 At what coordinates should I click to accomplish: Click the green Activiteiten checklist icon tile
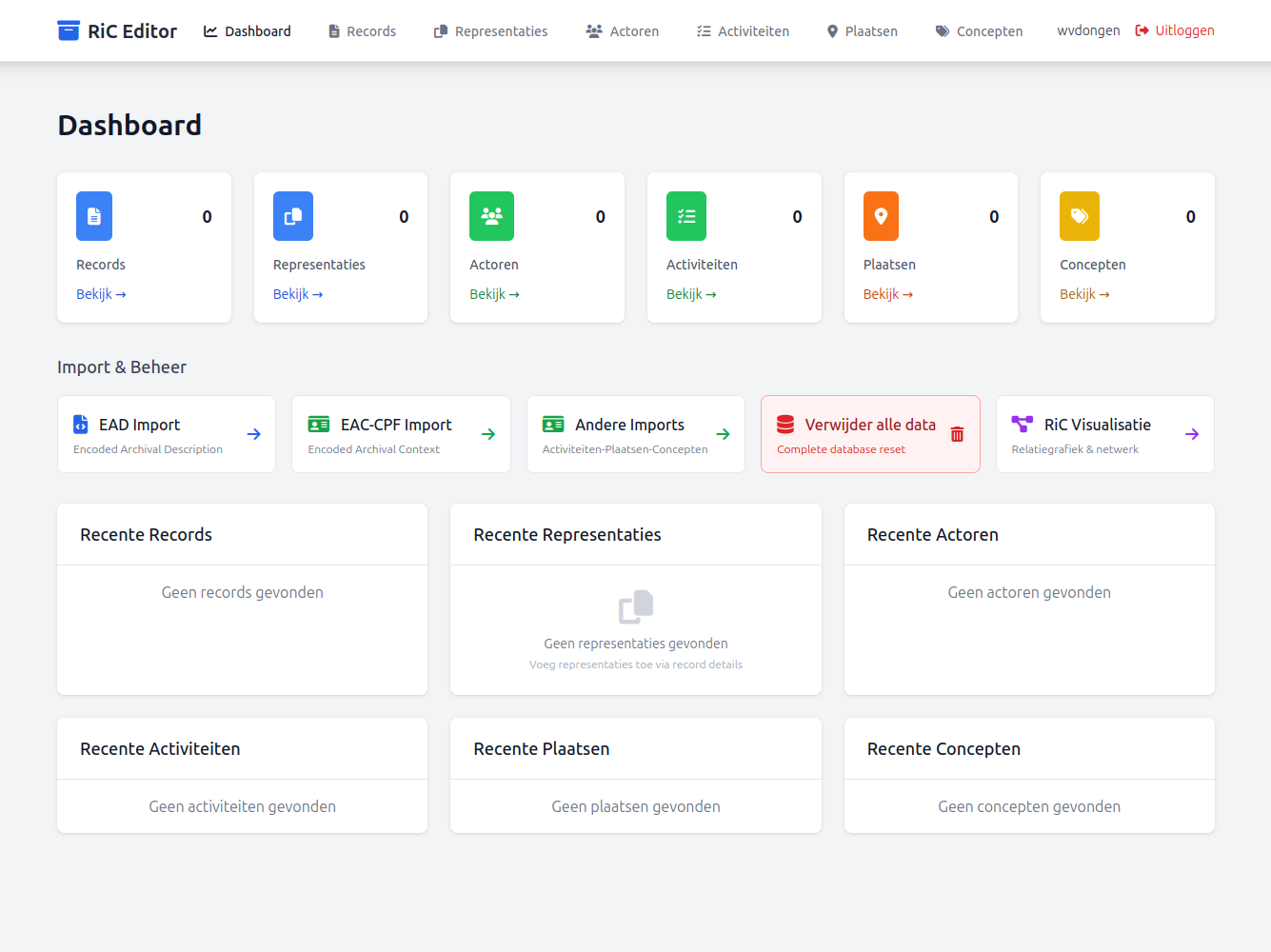tap(686, 216)
